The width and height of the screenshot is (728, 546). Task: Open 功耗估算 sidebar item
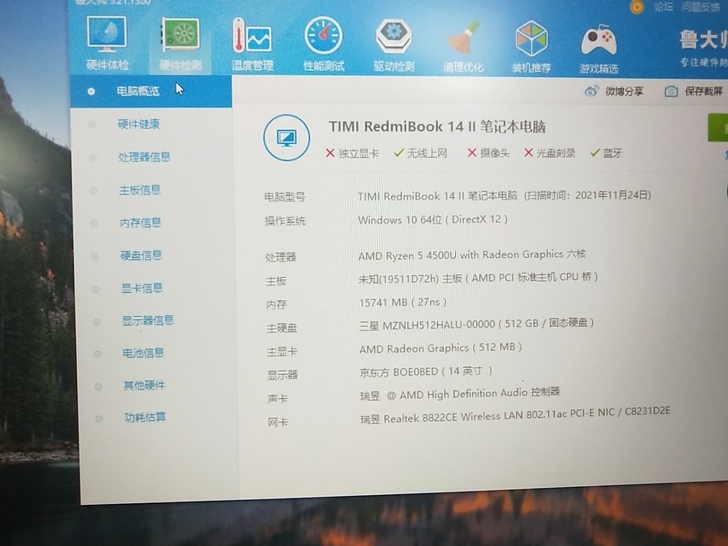coord(145,417)
